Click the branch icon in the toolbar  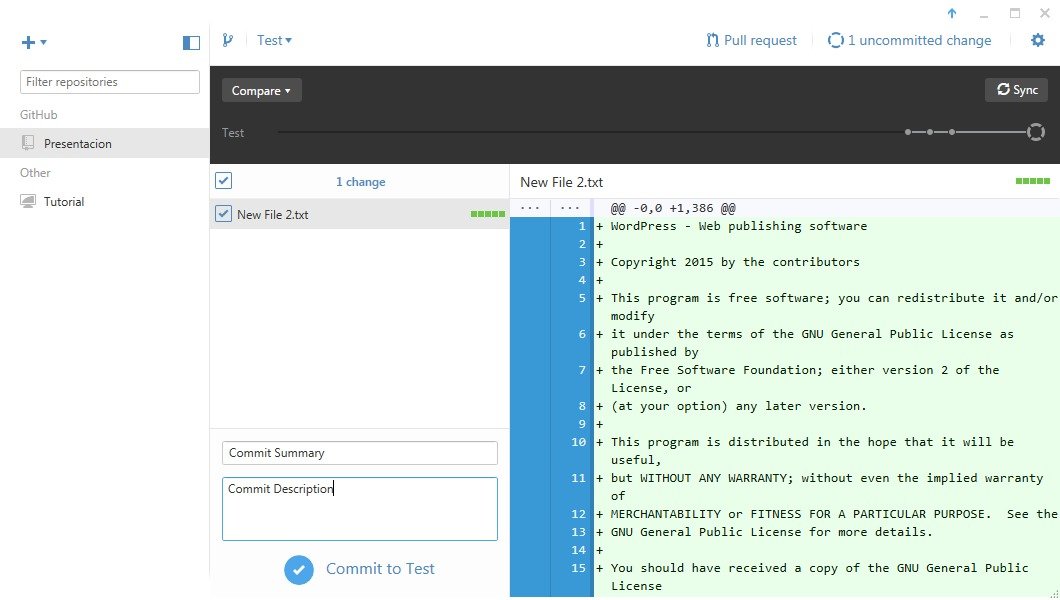pyautogui.click(x=228, y=41)
